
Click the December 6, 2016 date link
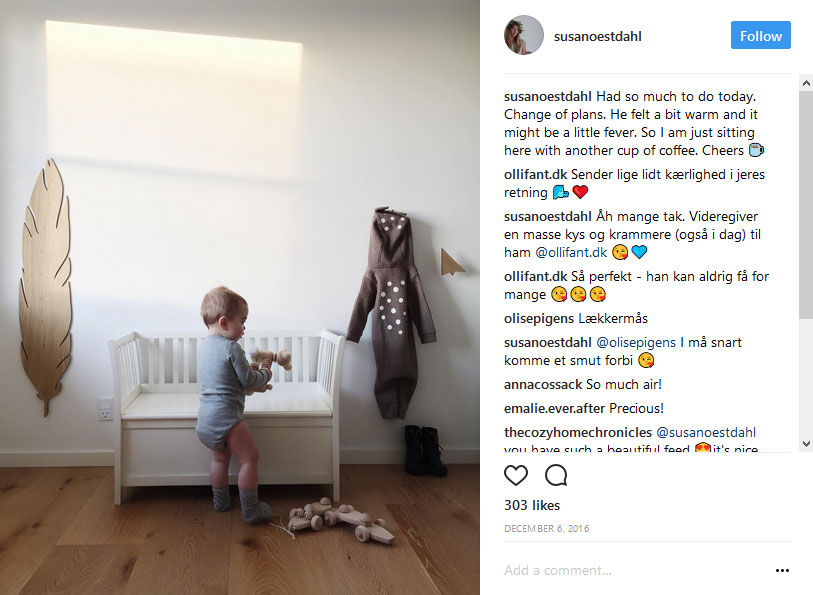tap(546, 529)
